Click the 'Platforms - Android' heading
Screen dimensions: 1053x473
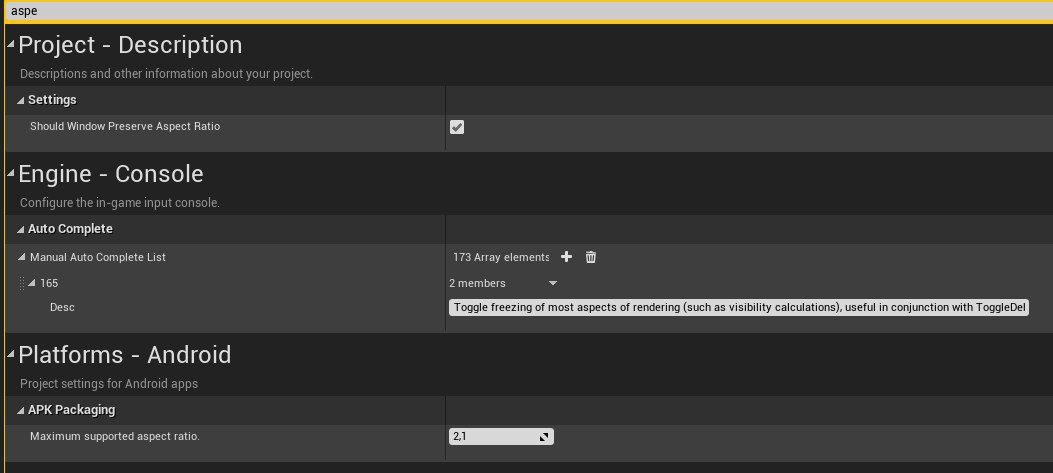coord(125,354)
